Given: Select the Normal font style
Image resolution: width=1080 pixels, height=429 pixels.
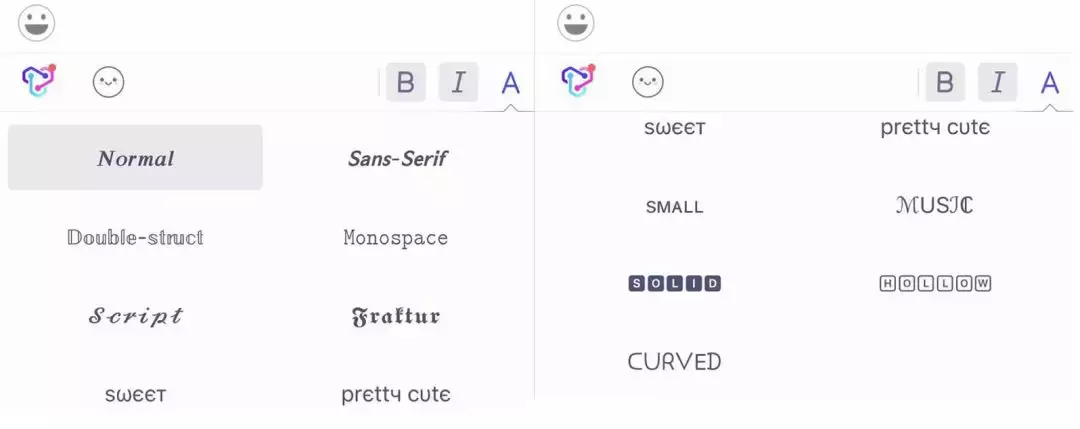Looking at the screenshot, I should click(135, 158).
